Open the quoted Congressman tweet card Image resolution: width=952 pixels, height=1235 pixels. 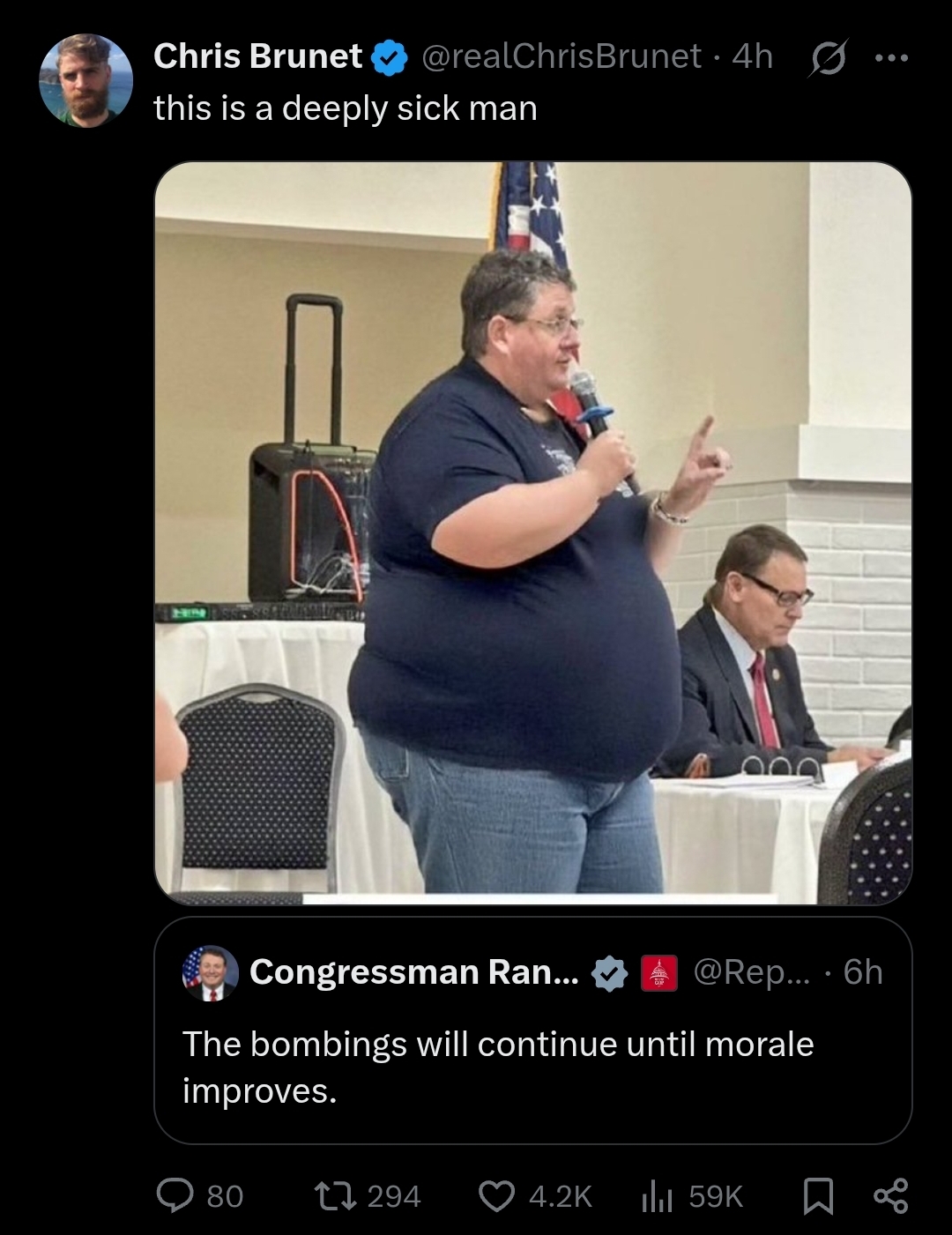[533, 1030]
